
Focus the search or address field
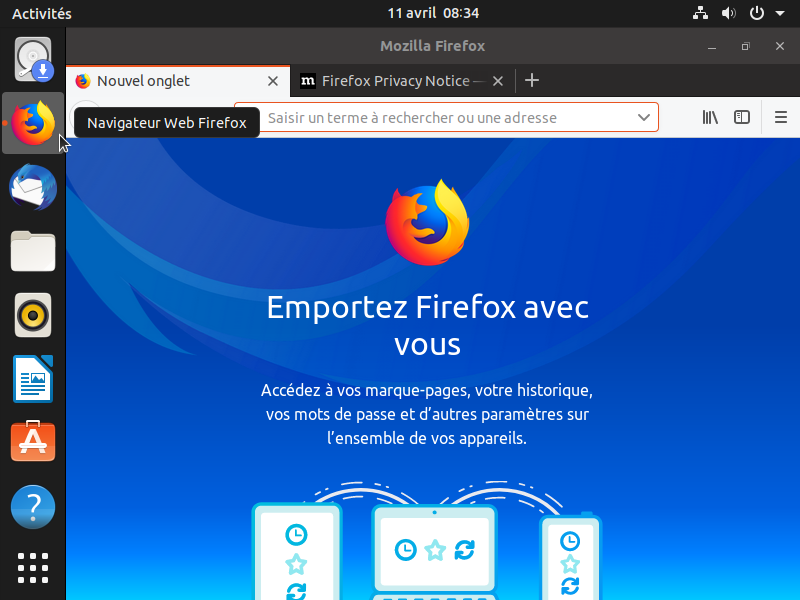(440, 117)
